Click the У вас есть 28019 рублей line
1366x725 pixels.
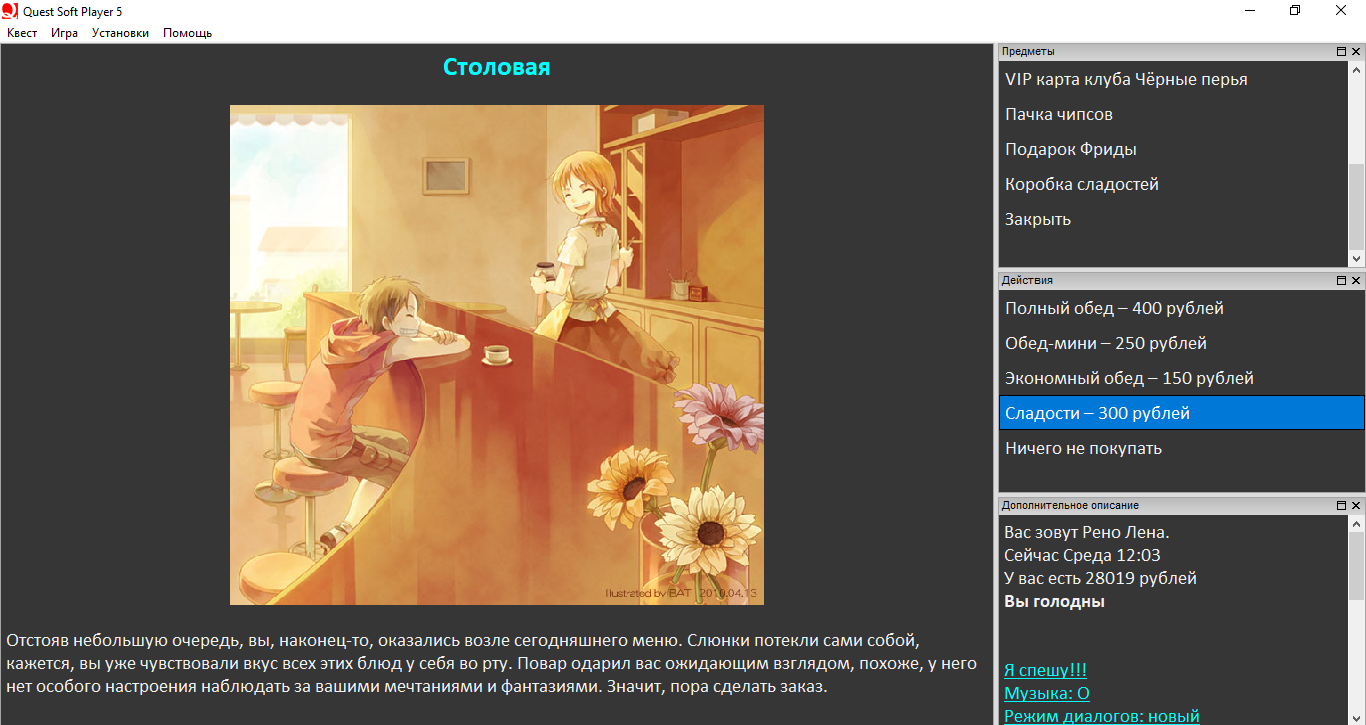pyautogui.click(x=1100, y=578)
